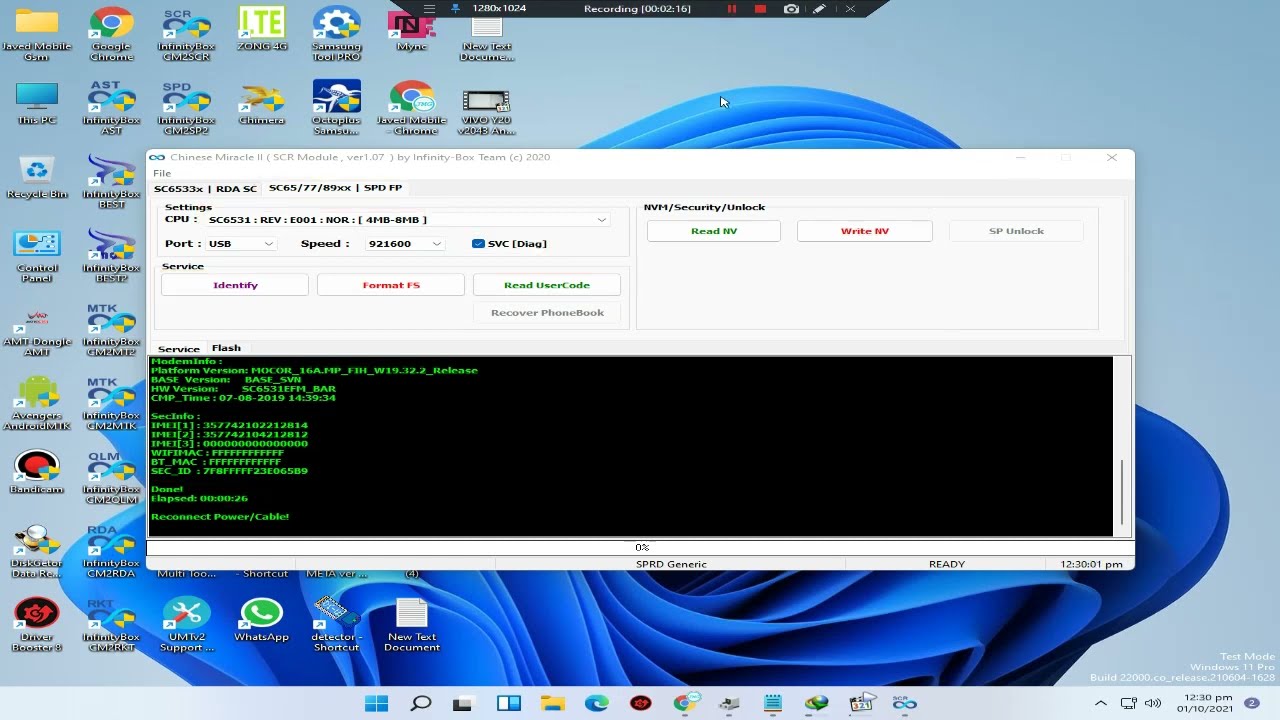Open the notification count badge
This screenshot has height=720, width=1280.
1251,703
